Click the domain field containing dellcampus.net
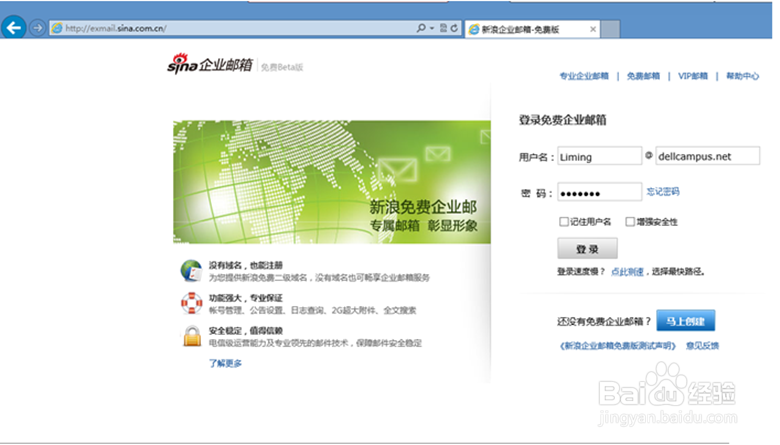 pyautogui.click(x=707, y=156)
